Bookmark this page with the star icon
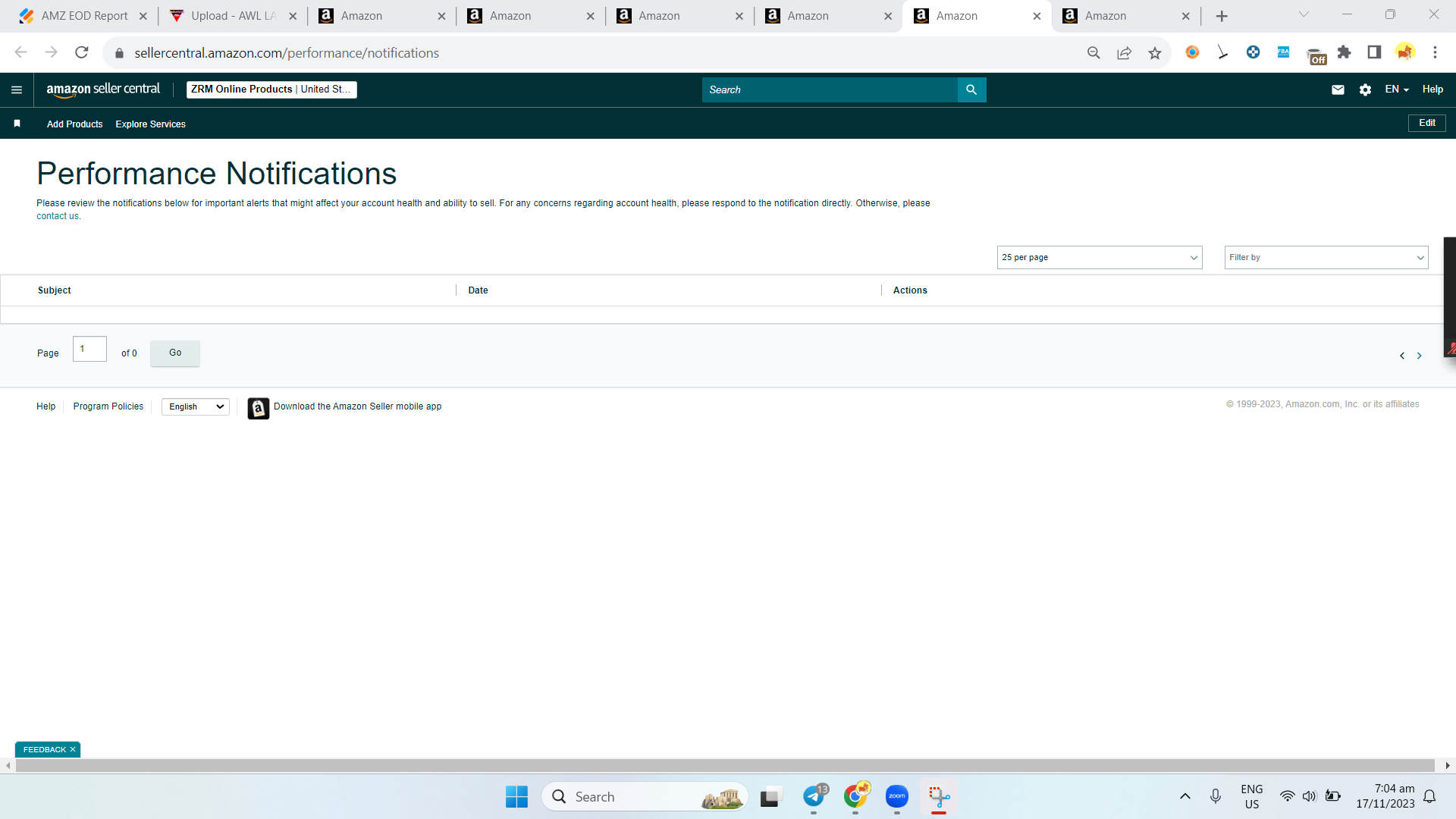The width and height of the screenshot is (1456, 819). click(1155, 52)
